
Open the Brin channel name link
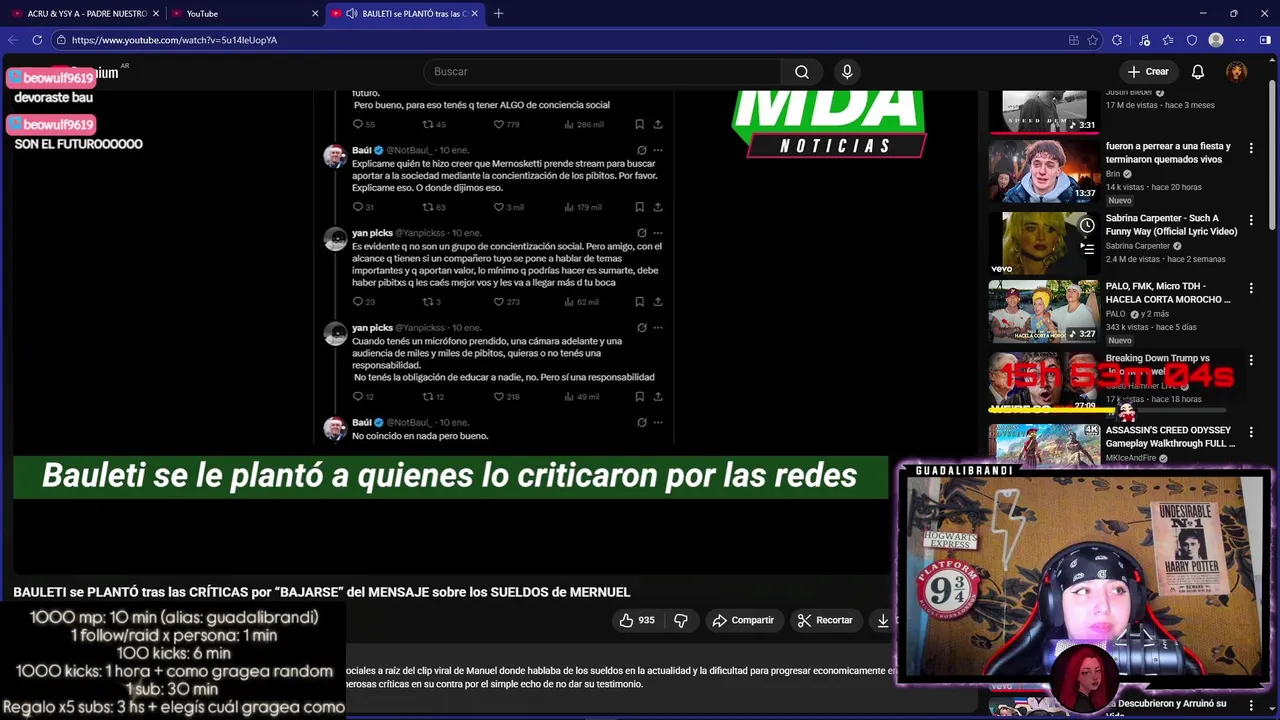coord(1113,174)
